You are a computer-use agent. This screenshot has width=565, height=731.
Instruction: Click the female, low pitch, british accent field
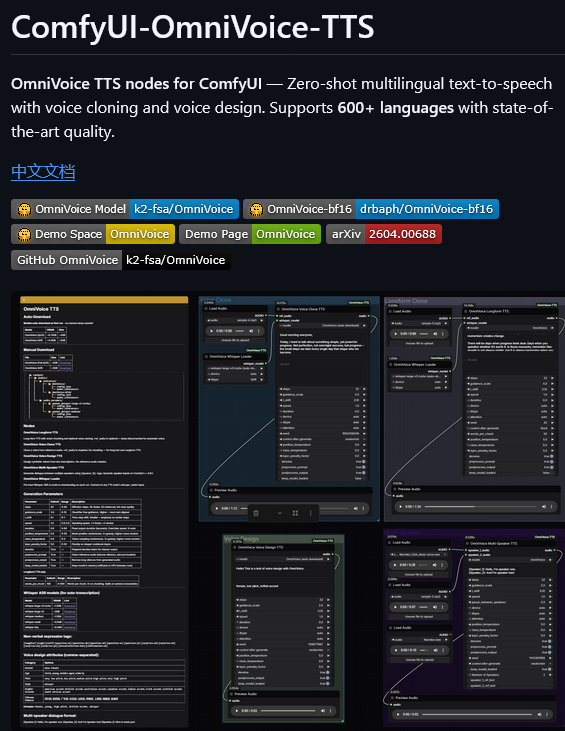[284, 586]
